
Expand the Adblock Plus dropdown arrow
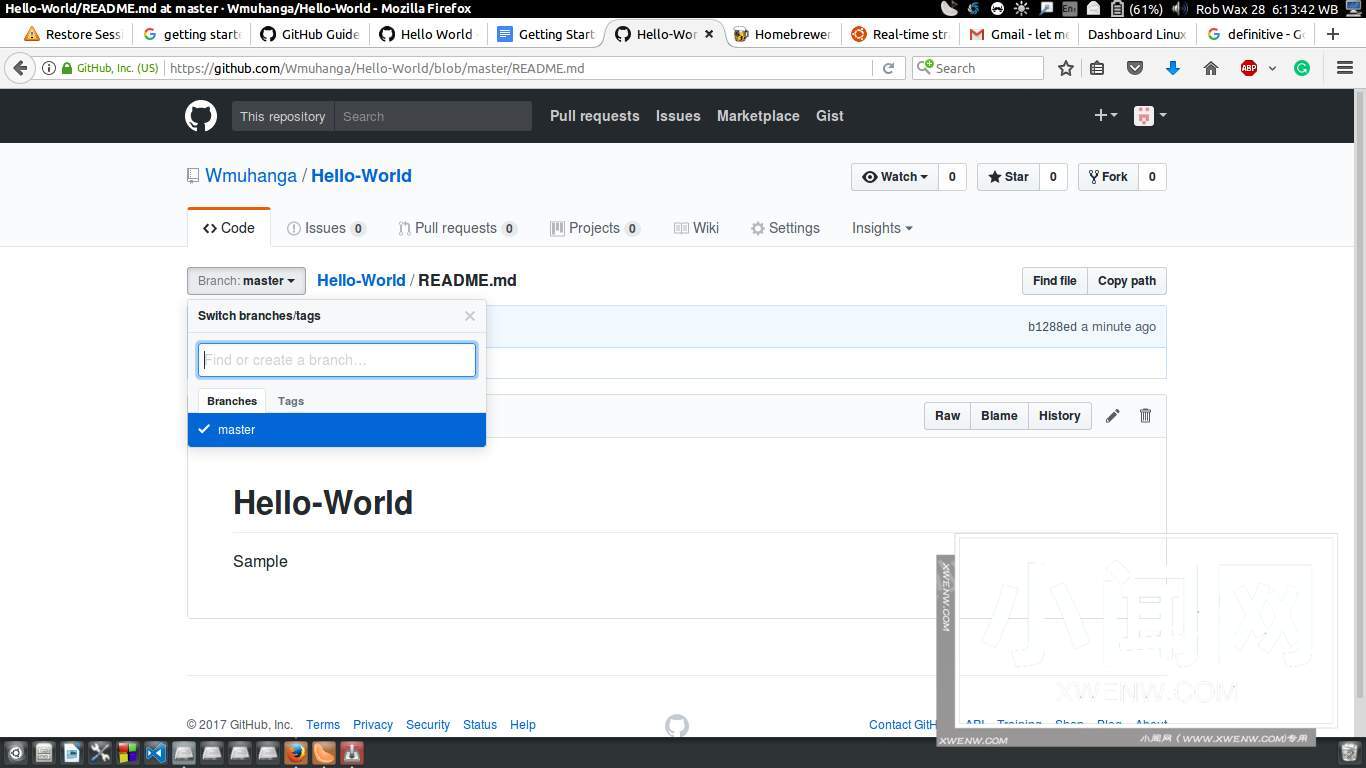click(1272, 68)
